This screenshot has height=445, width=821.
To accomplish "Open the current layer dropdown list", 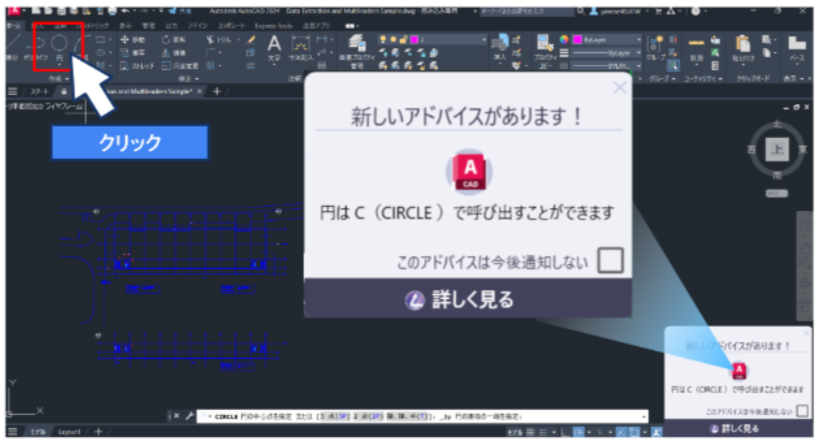I will tap(484, 39).
